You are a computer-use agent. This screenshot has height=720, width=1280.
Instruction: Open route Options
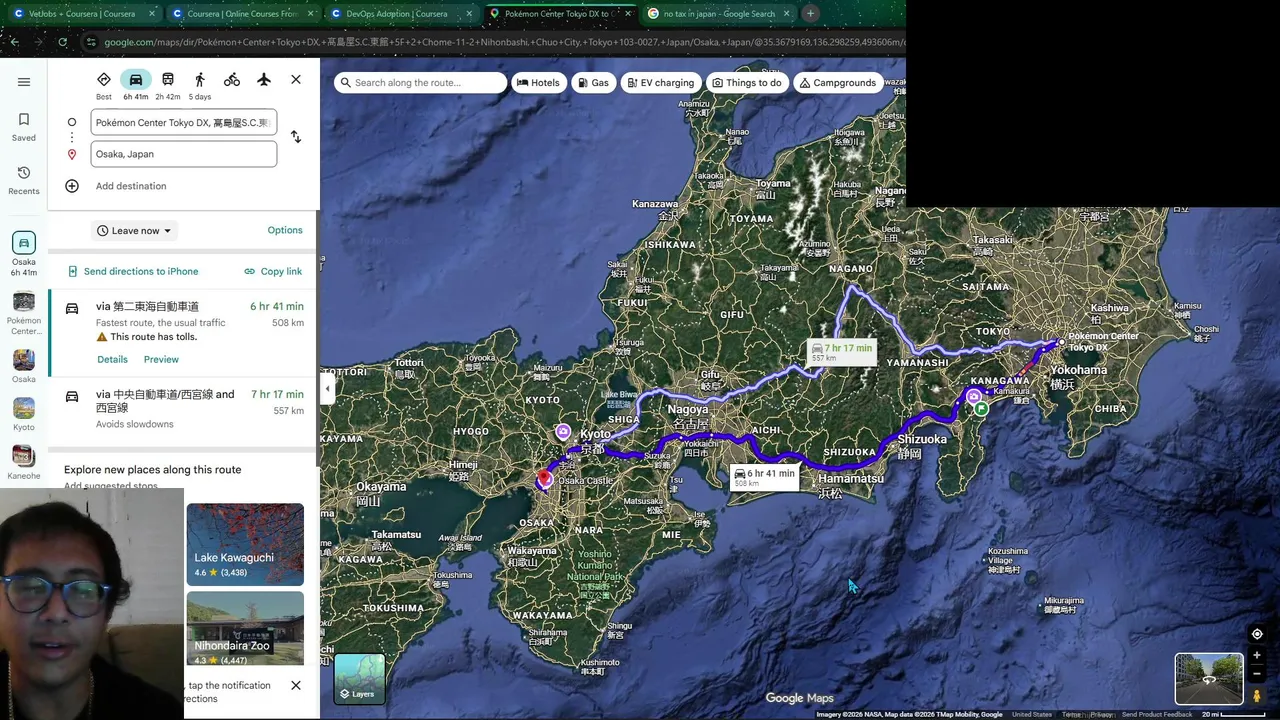point(285,230)
